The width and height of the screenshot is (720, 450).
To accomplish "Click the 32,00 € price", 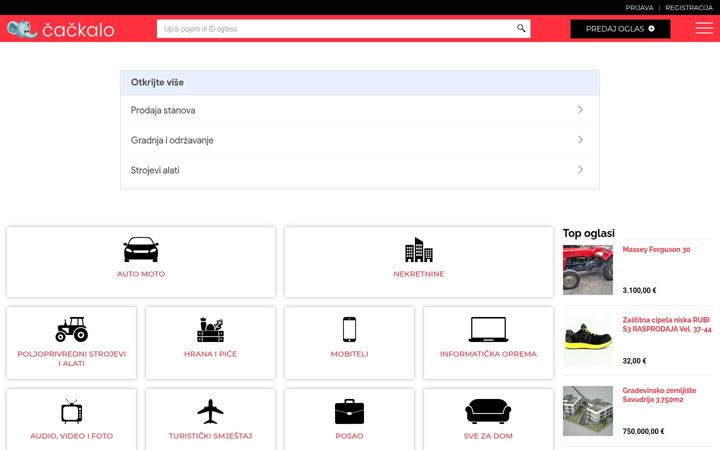I will click(634, 361).
